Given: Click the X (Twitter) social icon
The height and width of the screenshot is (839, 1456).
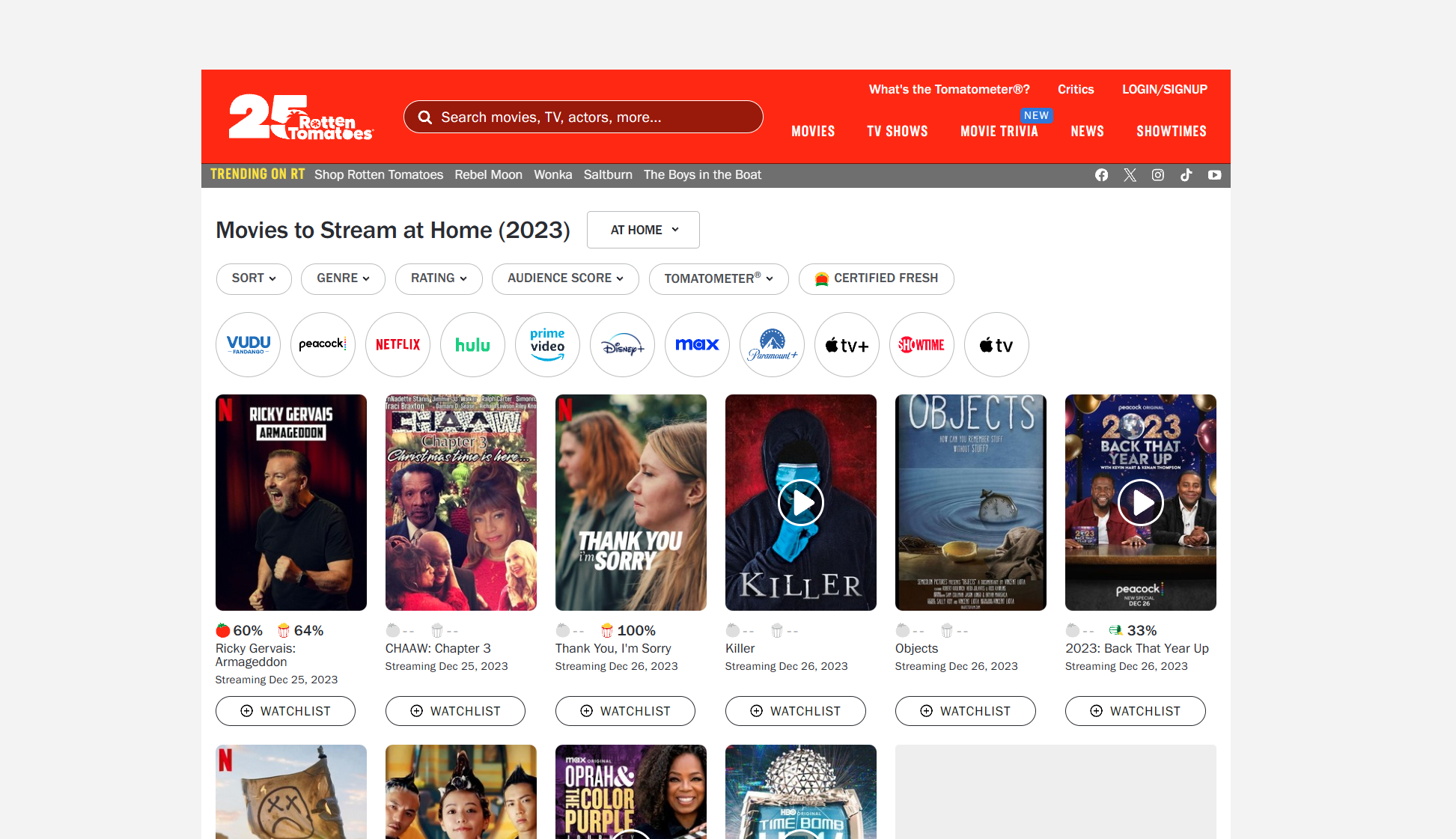Looking at the screenshot, I should (1130, 175).
